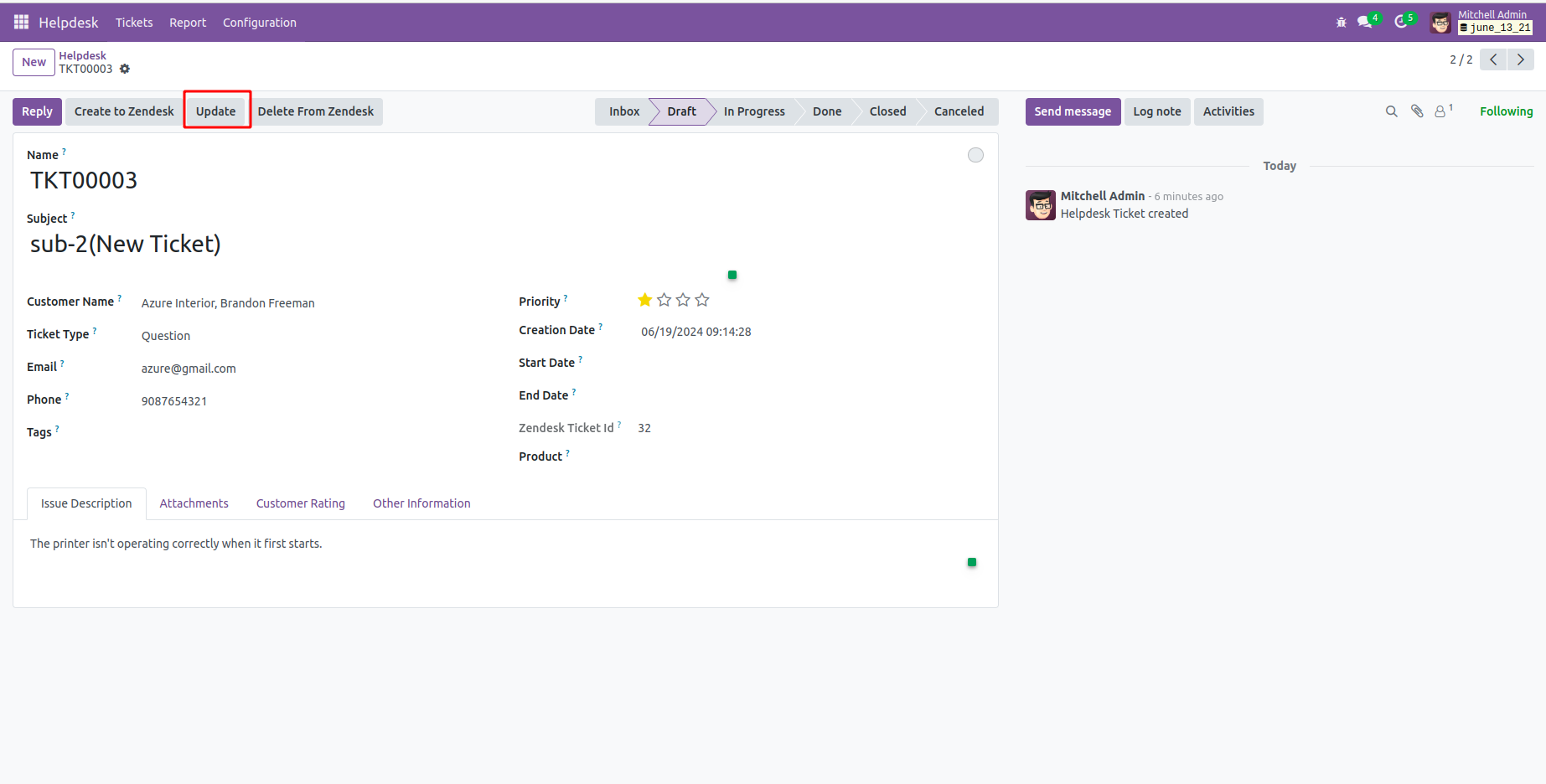
Task: Go to previous record arrow
Action: (1493, 59)
